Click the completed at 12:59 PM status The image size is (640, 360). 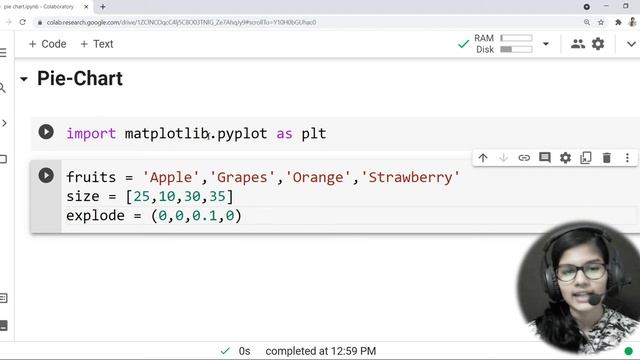click(320, 351)
